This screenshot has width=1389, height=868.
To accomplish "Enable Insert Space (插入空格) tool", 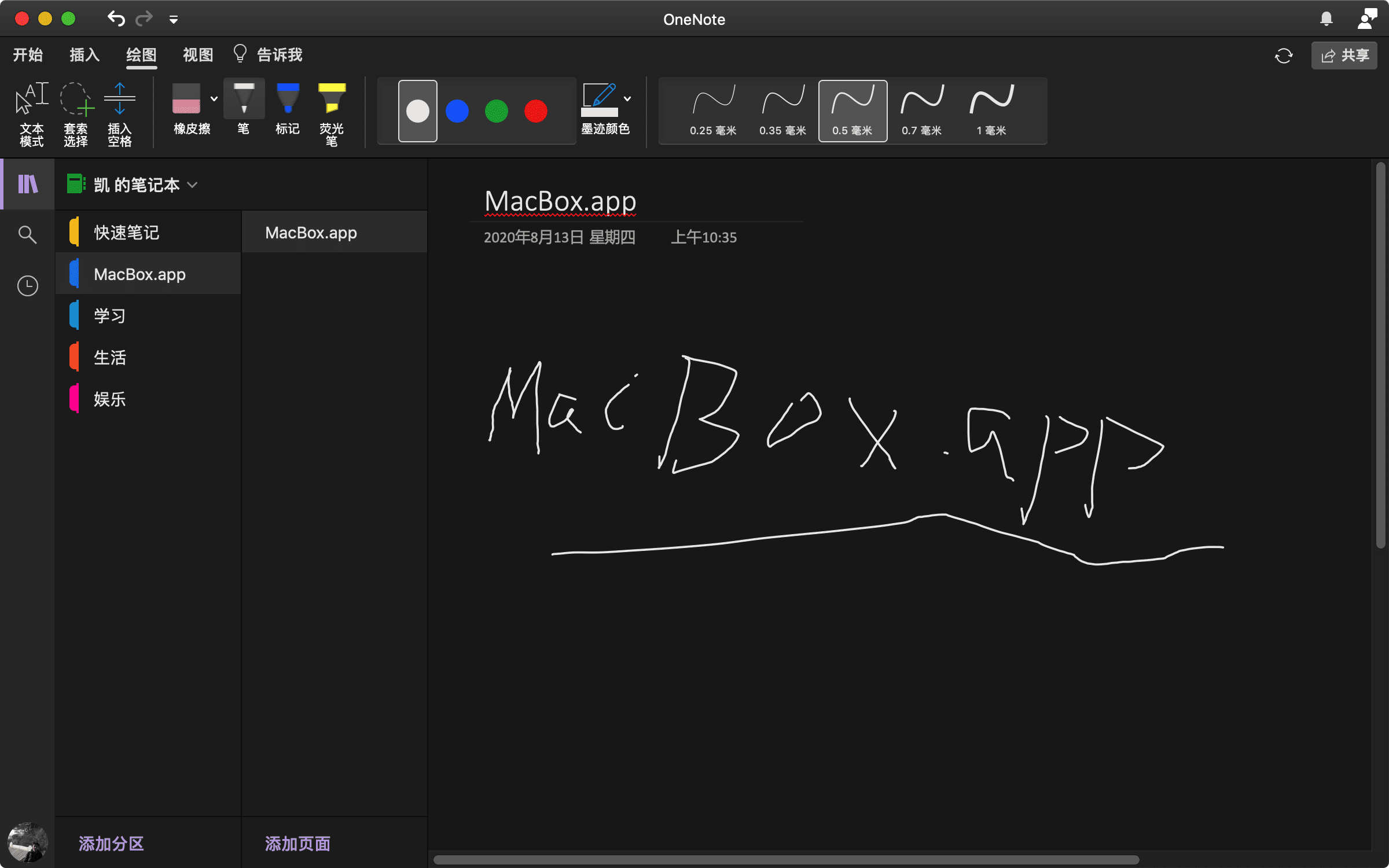I will [120, 113].
